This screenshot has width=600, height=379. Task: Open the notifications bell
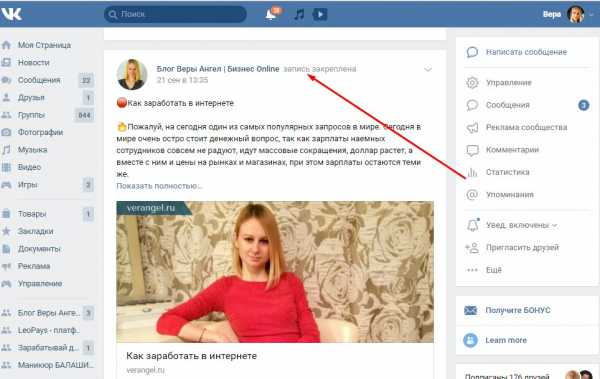[271, 15]
